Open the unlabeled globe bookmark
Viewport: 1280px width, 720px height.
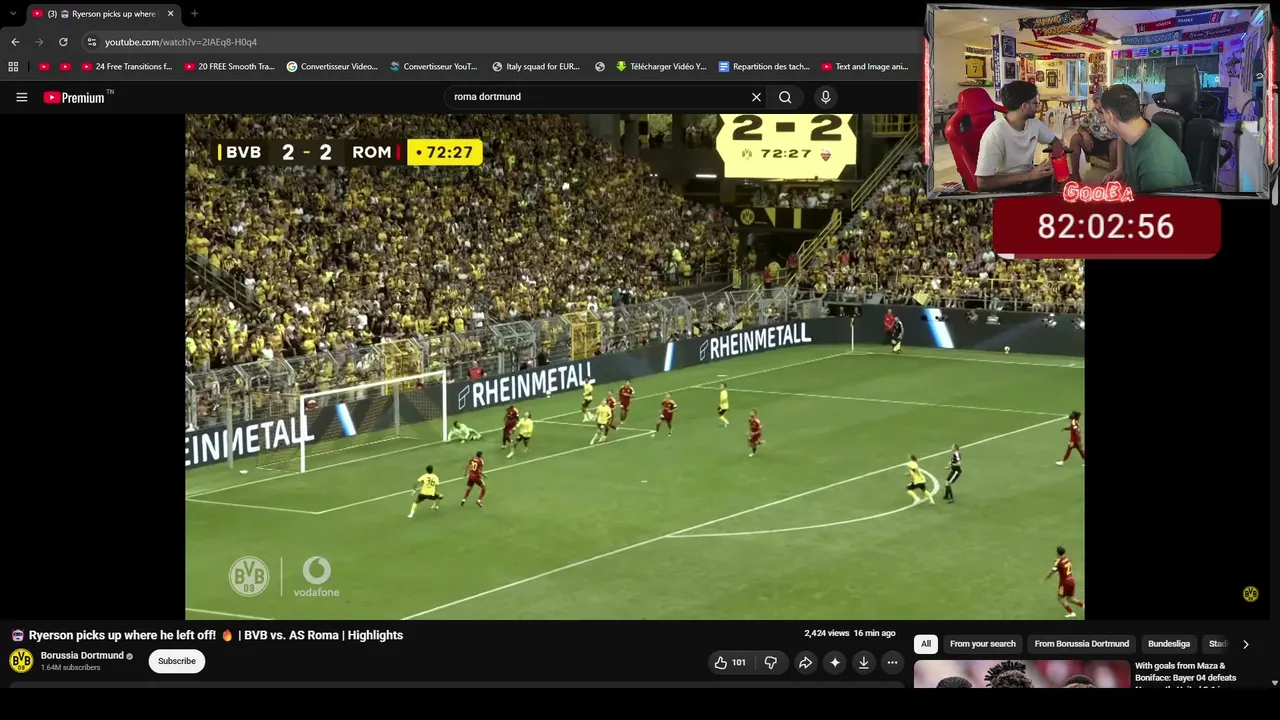point(600,67)
